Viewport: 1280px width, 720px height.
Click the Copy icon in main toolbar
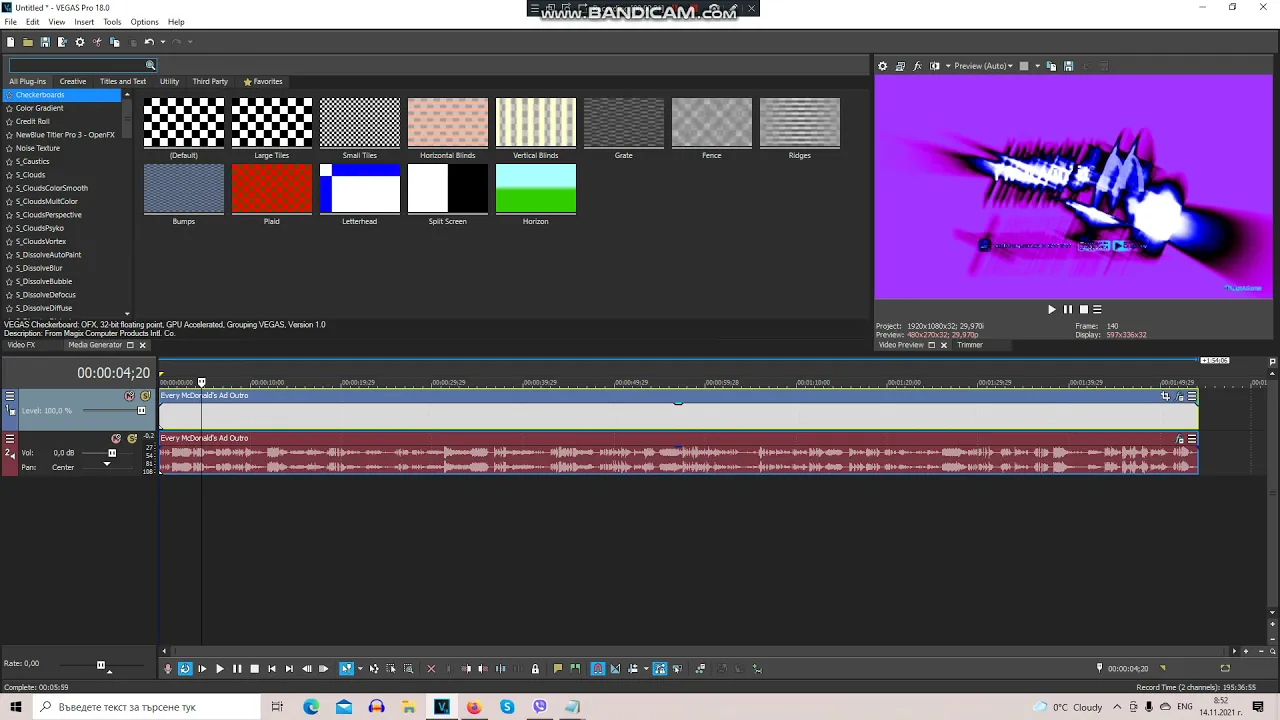pyautogui.click(x=114, y=42)
